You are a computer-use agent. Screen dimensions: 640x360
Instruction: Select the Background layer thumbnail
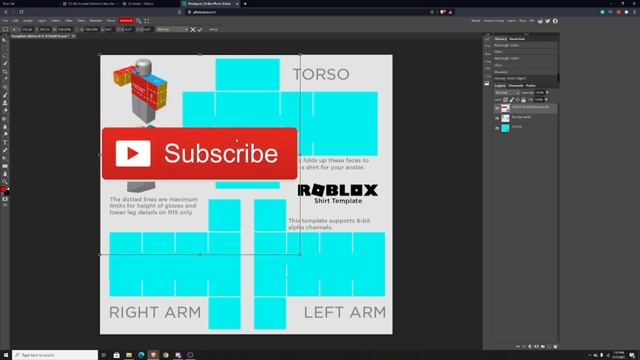point(505,118)
